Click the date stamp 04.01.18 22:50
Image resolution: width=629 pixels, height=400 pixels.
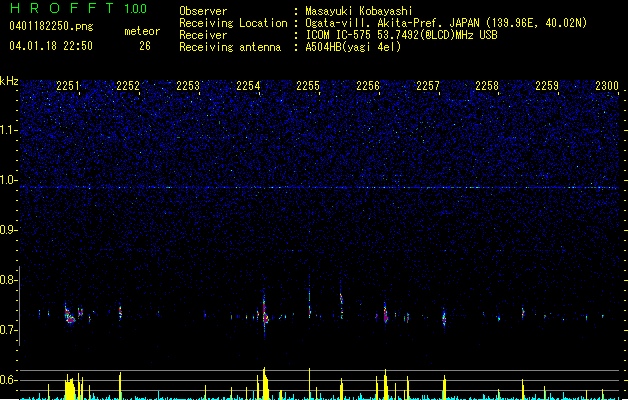[x=51, y=46]
